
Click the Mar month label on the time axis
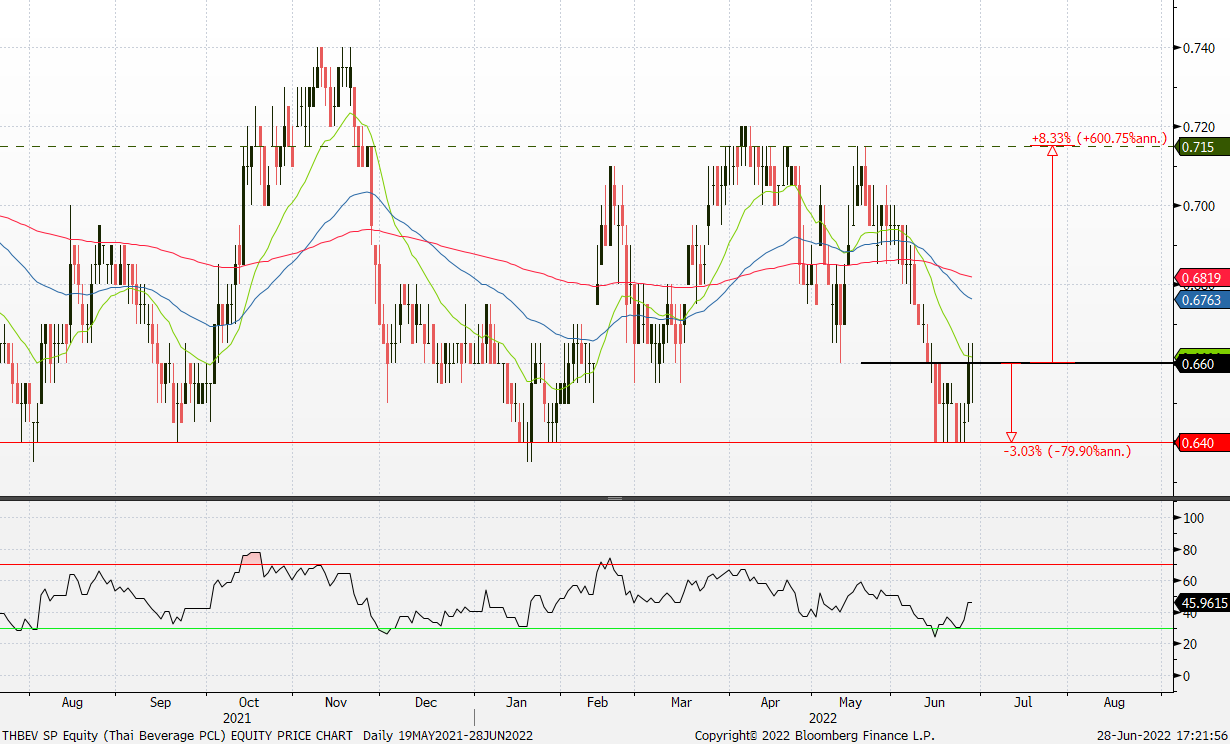pos(681,703)
